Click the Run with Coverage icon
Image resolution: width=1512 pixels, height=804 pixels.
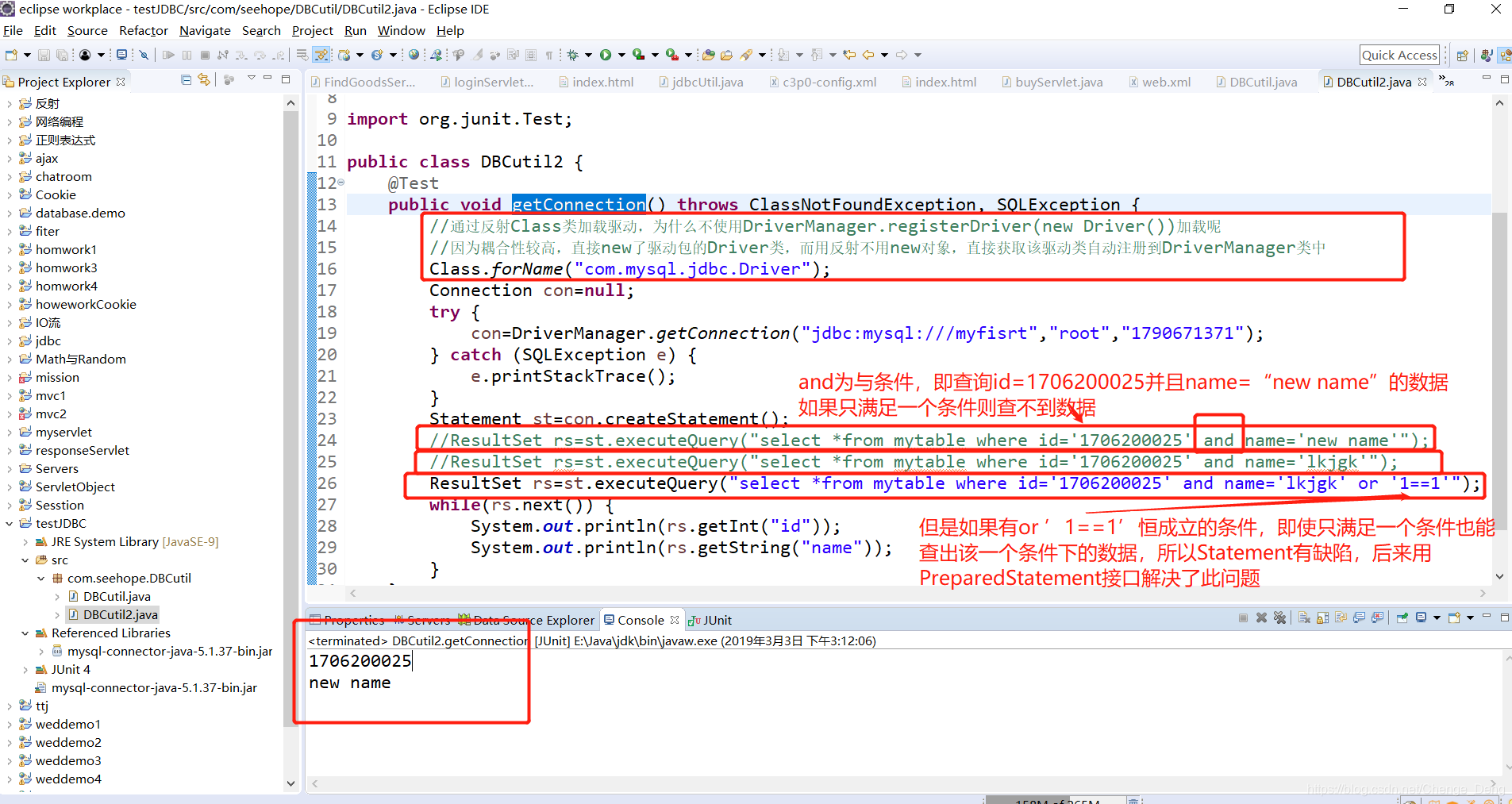coord(638,55)
